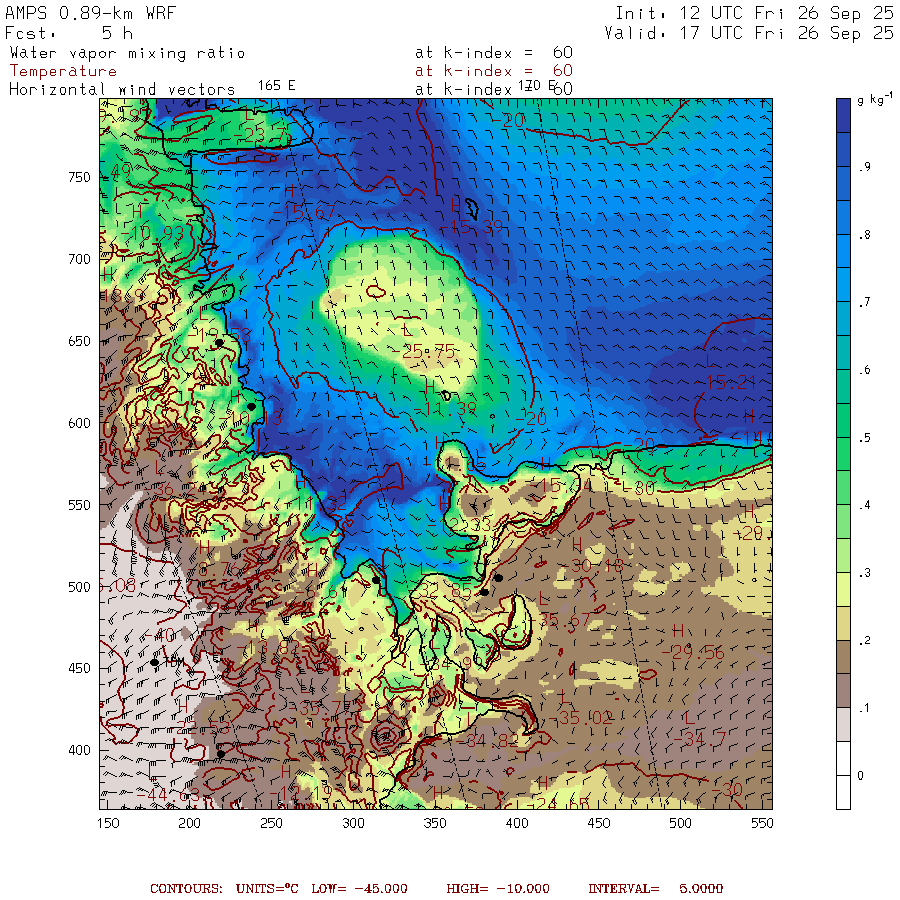Click the Water vapor mixing ratio title
The height and width of the screenshot is (900, 900).
(x=127, y=53)
